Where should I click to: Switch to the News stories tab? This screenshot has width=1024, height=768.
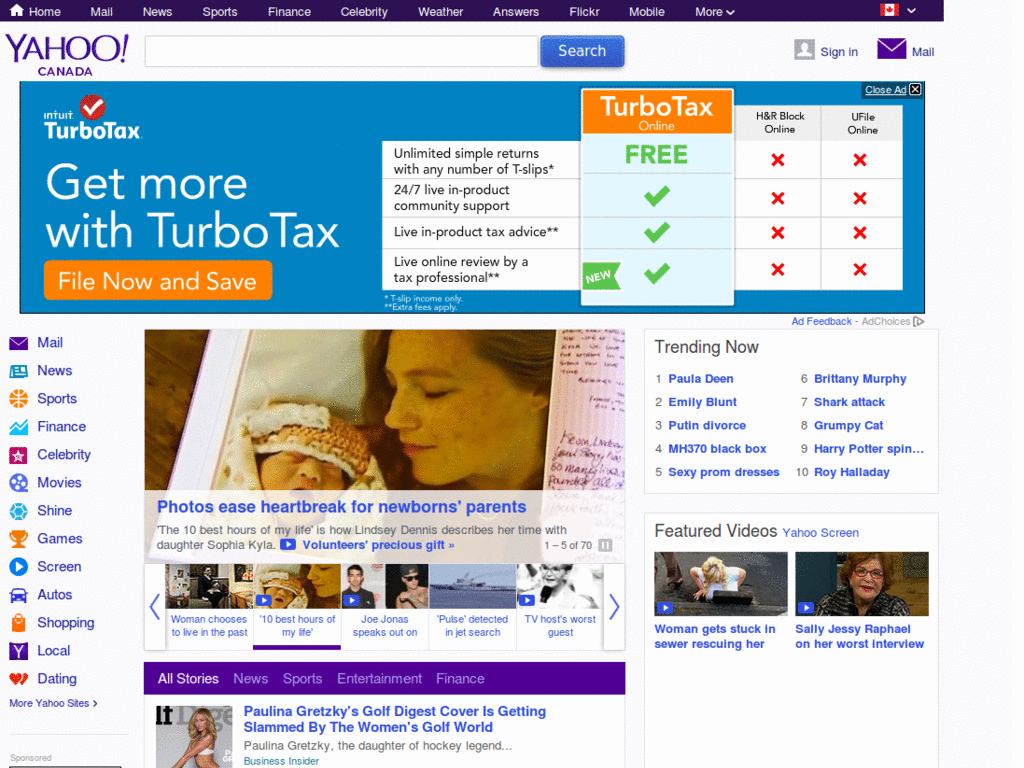tap(251, 679)
